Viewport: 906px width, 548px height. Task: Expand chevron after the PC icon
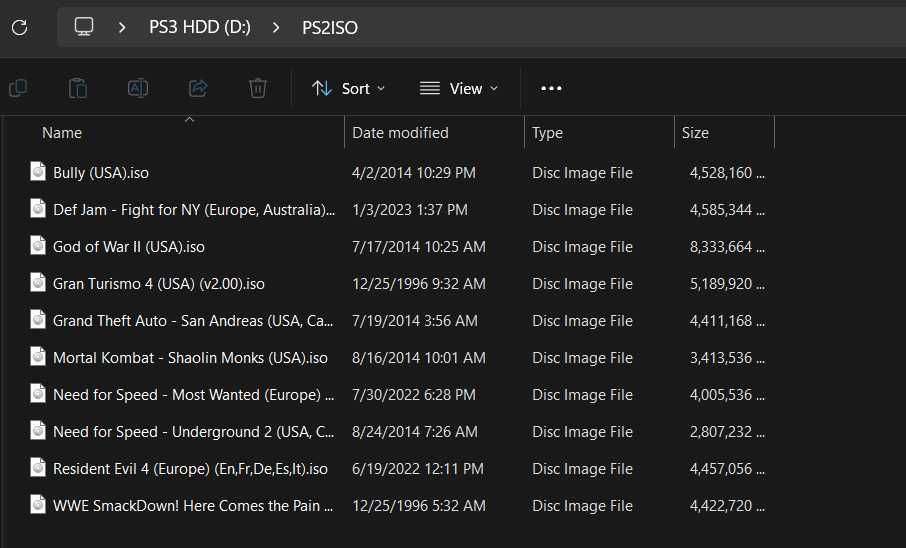click(121, 27)
